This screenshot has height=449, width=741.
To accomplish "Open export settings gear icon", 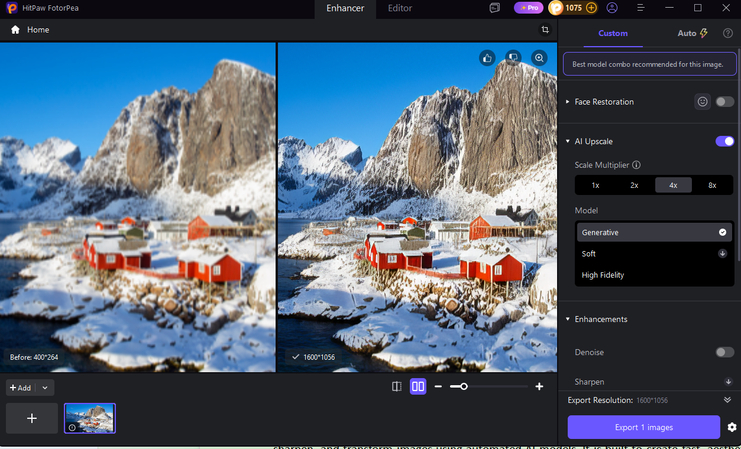I will [x=732, y=427].
